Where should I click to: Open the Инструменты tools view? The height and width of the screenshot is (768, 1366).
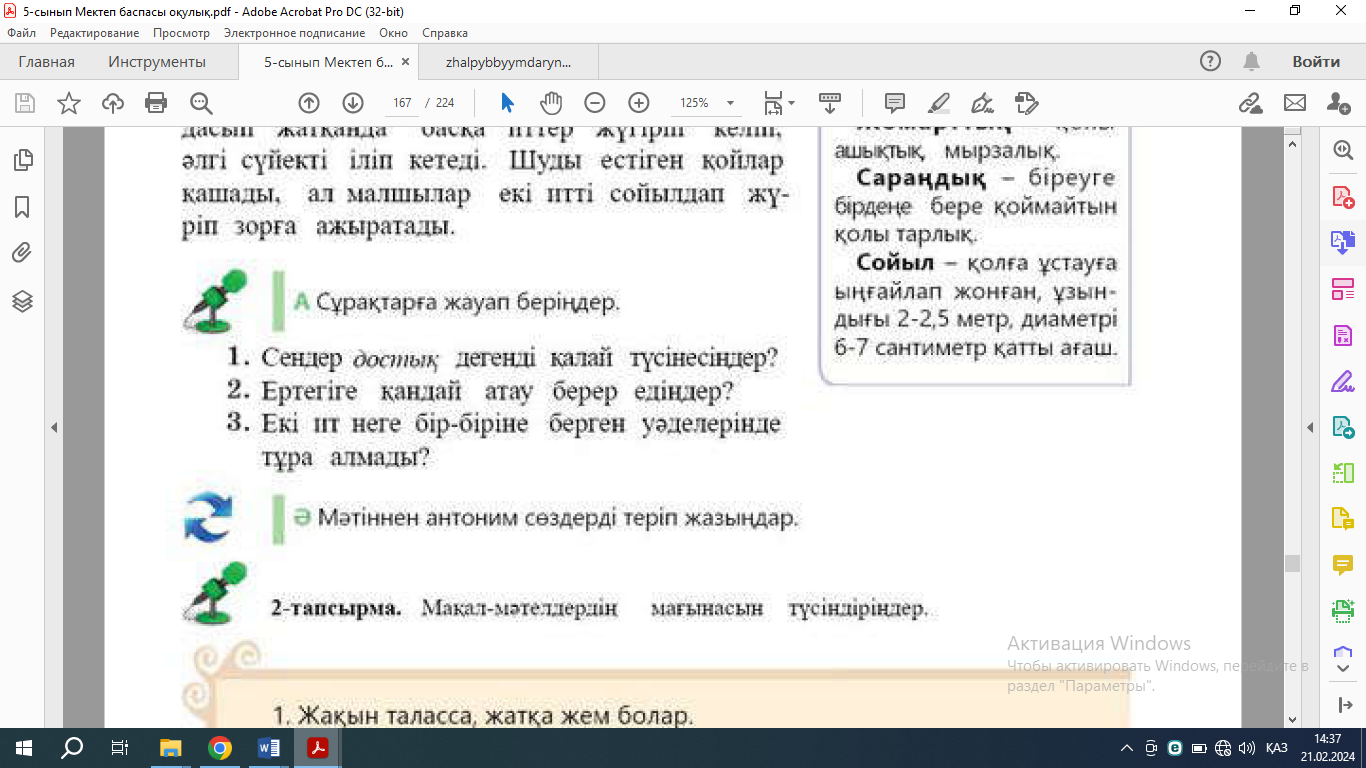tap(157, 62)
